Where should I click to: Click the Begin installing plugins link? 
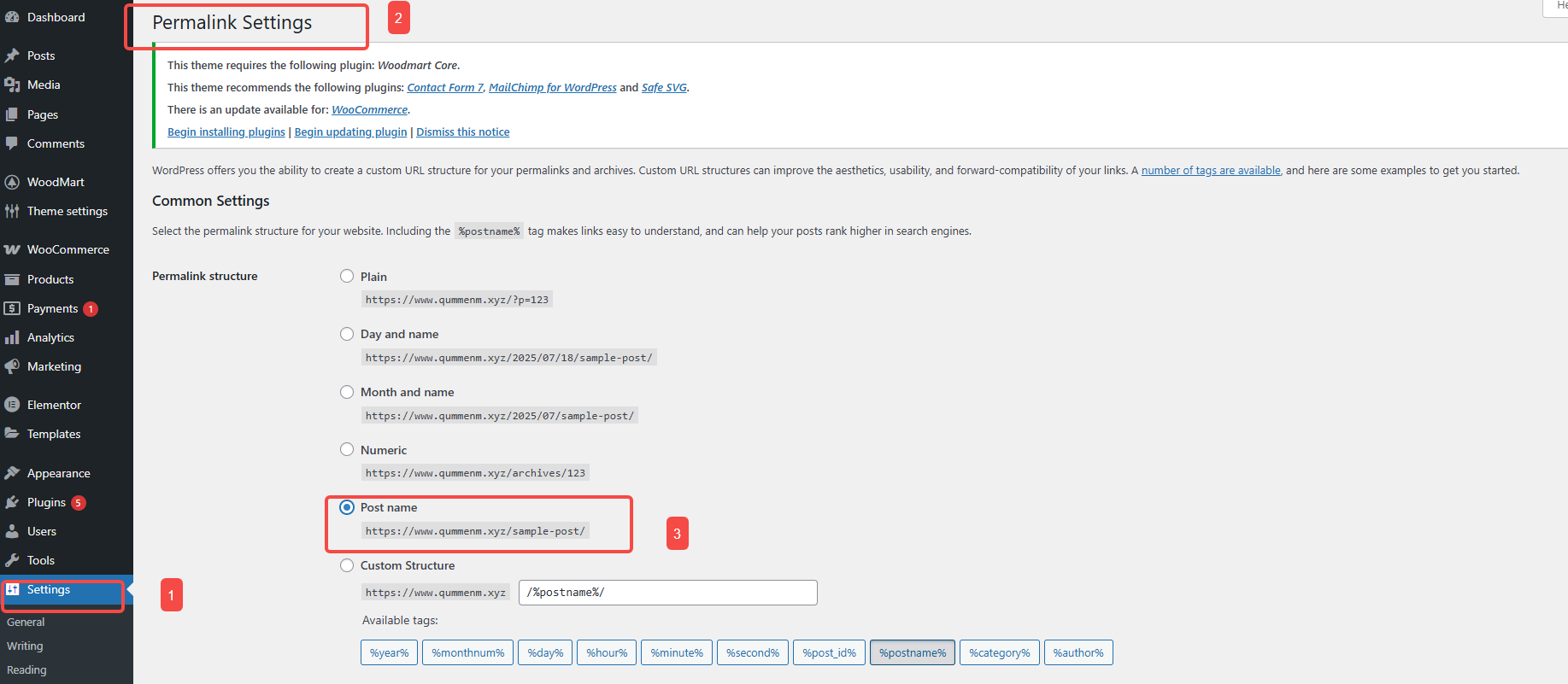point(226,132)
